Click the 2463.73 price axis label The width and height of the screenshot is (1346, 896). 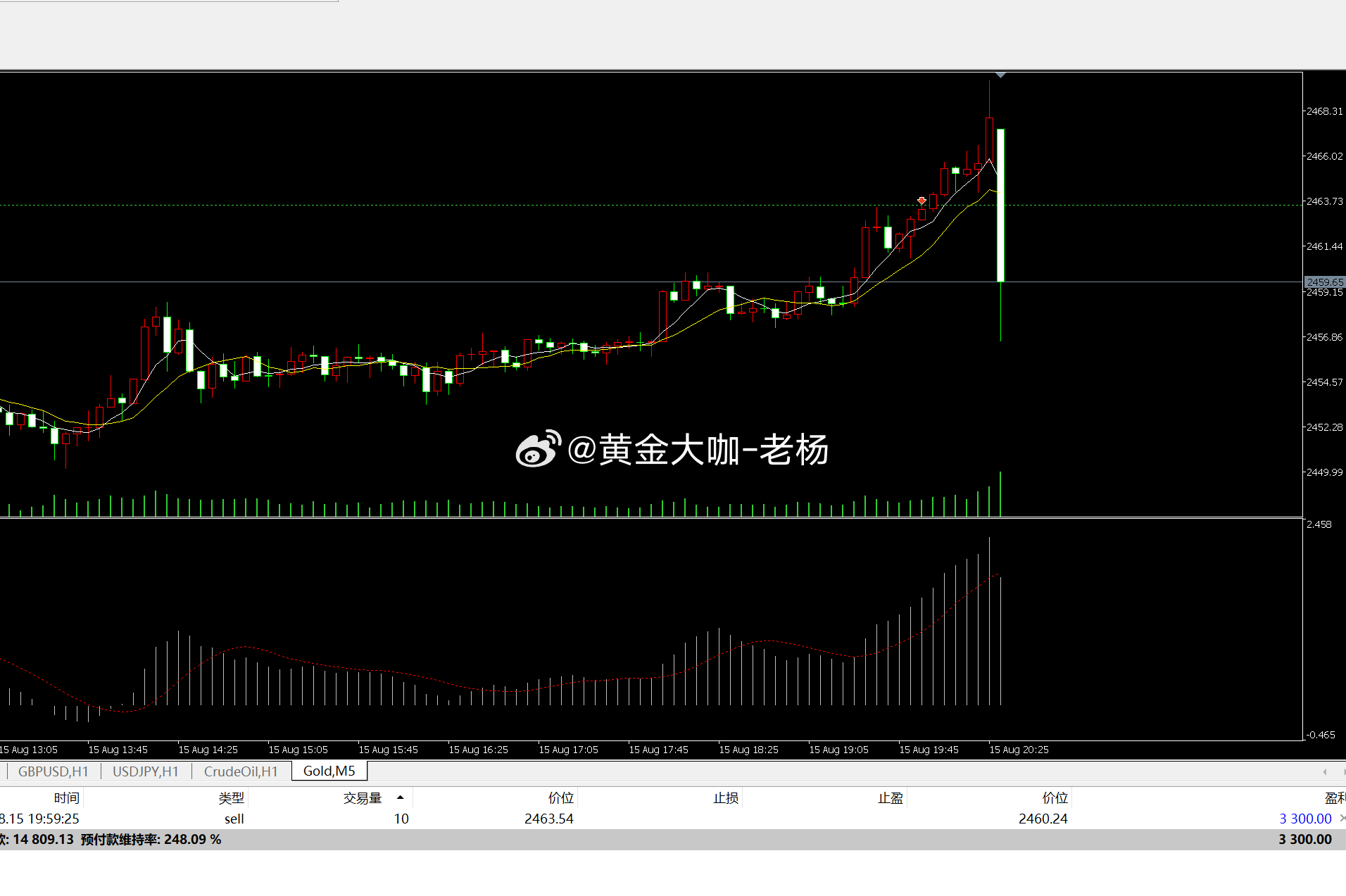point(1324,201)
